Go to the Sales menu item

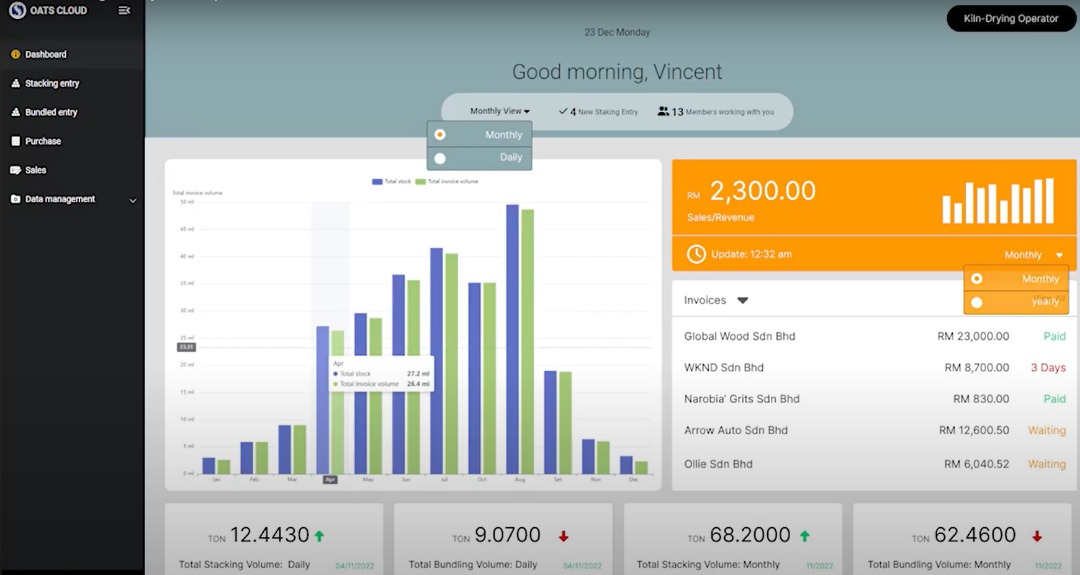pos(36,171)
